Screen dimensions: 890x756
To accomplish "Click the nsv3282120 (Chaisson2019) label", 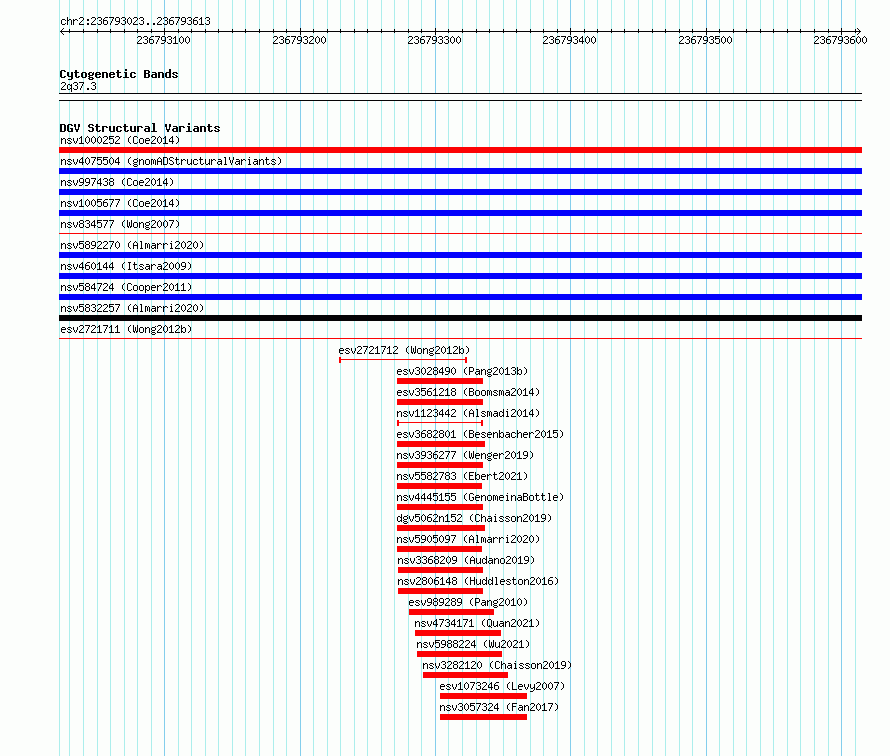I will click(497, 665).
